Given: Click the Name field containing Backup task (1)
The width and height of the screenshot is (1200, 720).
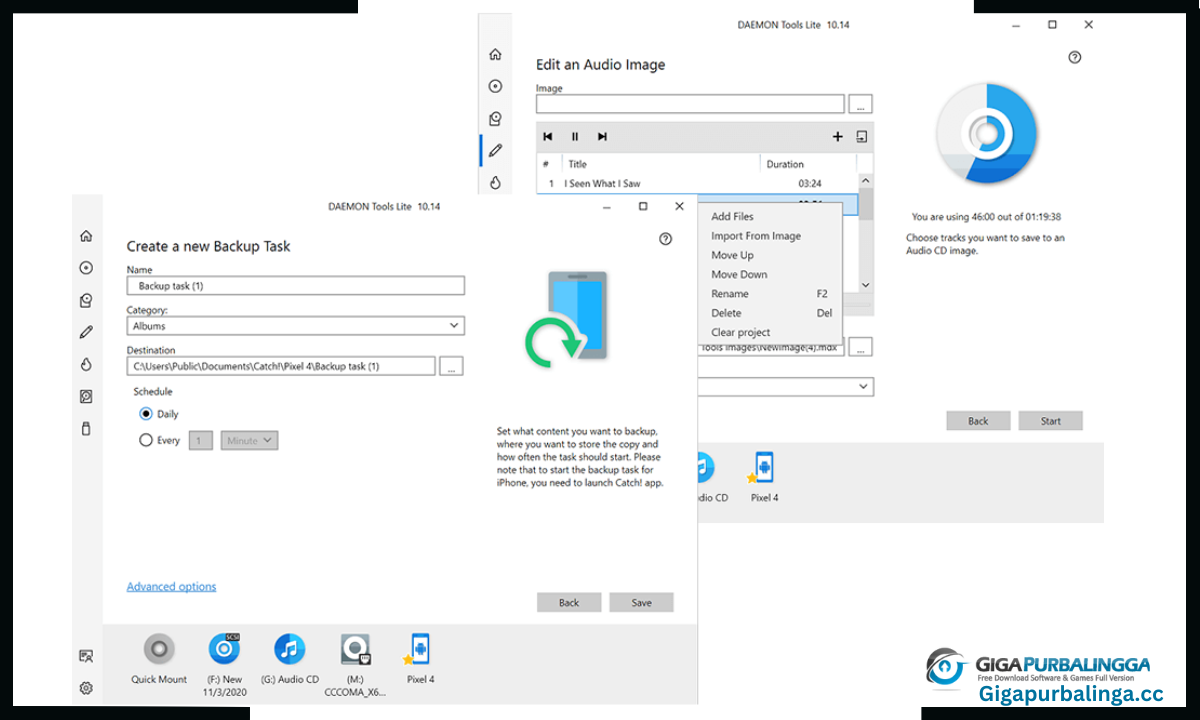Looking at the screenshot, I should tap(296, 286).
